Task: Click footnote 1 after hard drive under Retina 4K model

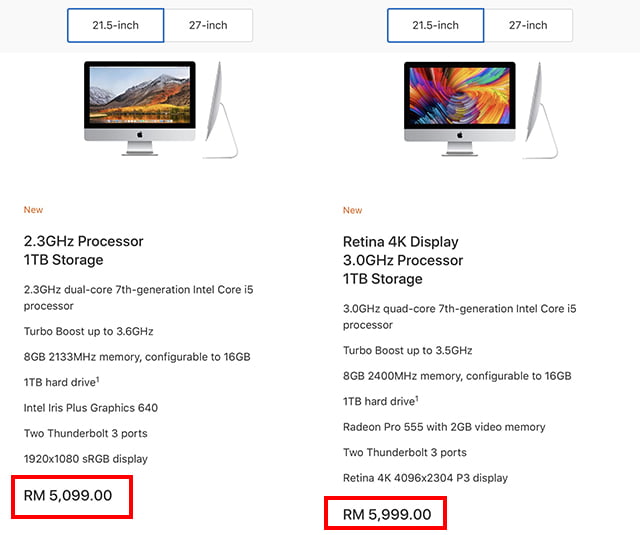Action: click(417, 399)
